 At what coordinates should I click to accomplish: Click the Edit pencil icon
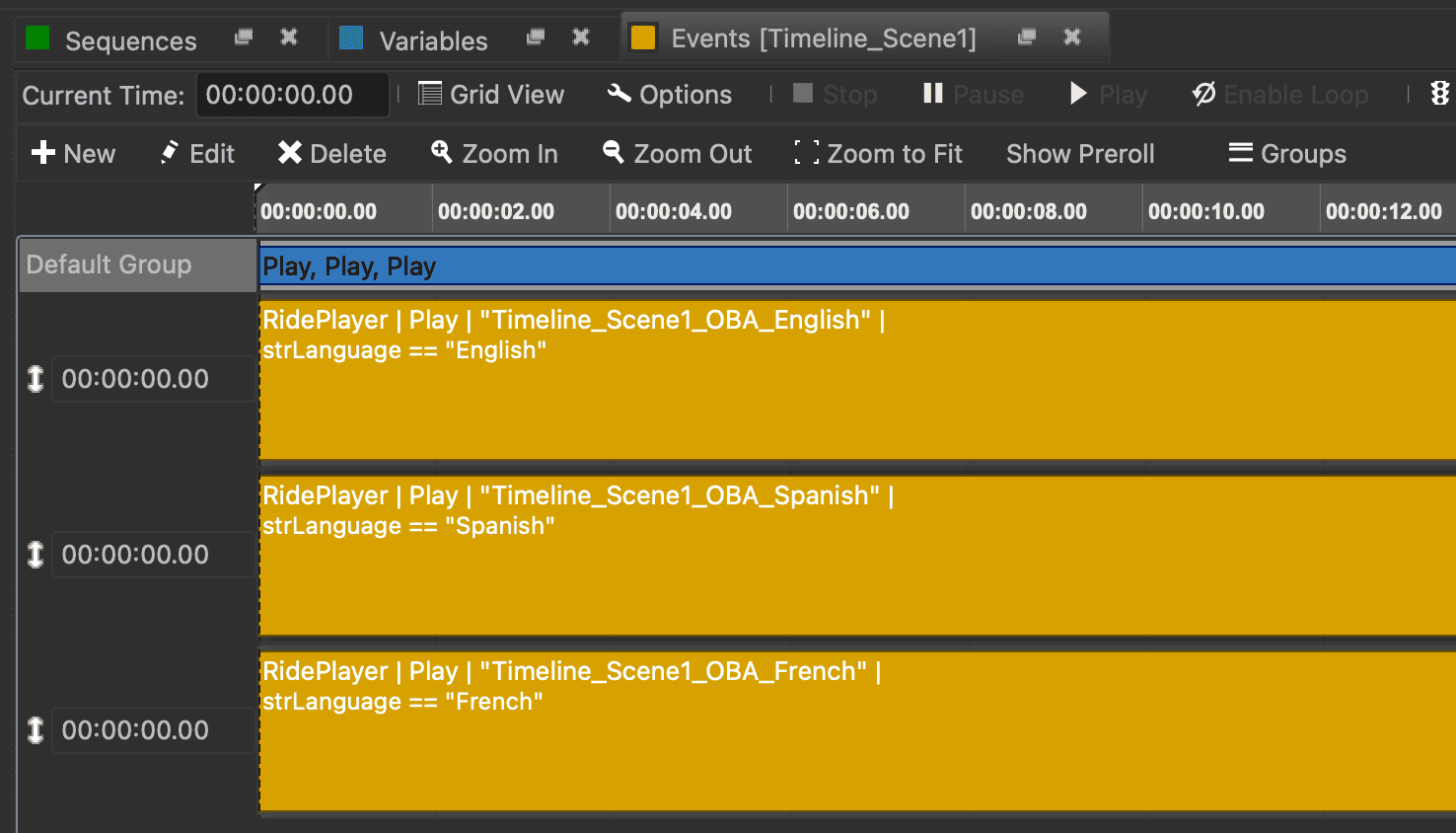point(170,153)
